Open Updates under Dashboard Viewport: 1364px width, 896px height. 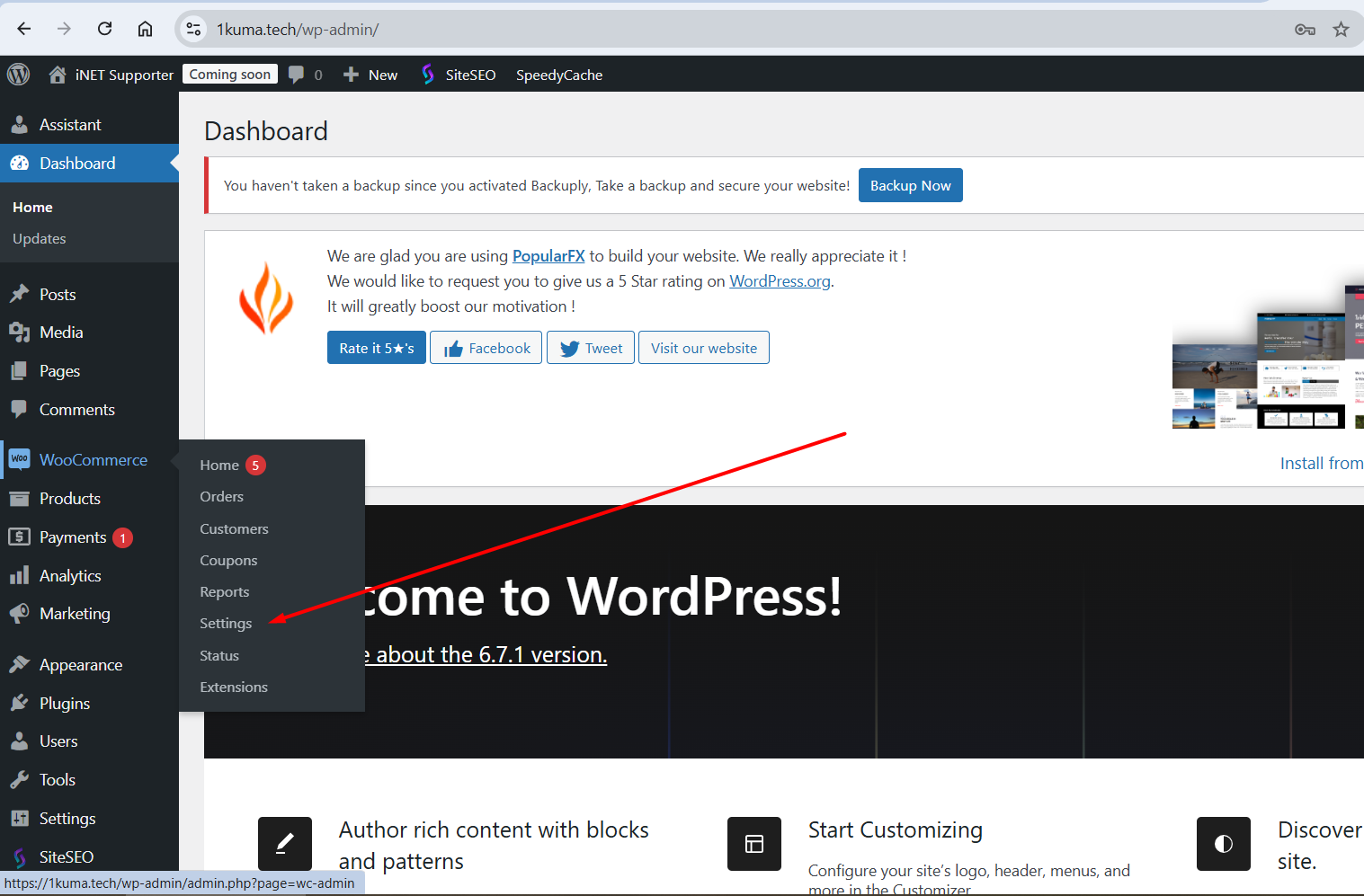[x=40, y=239]
